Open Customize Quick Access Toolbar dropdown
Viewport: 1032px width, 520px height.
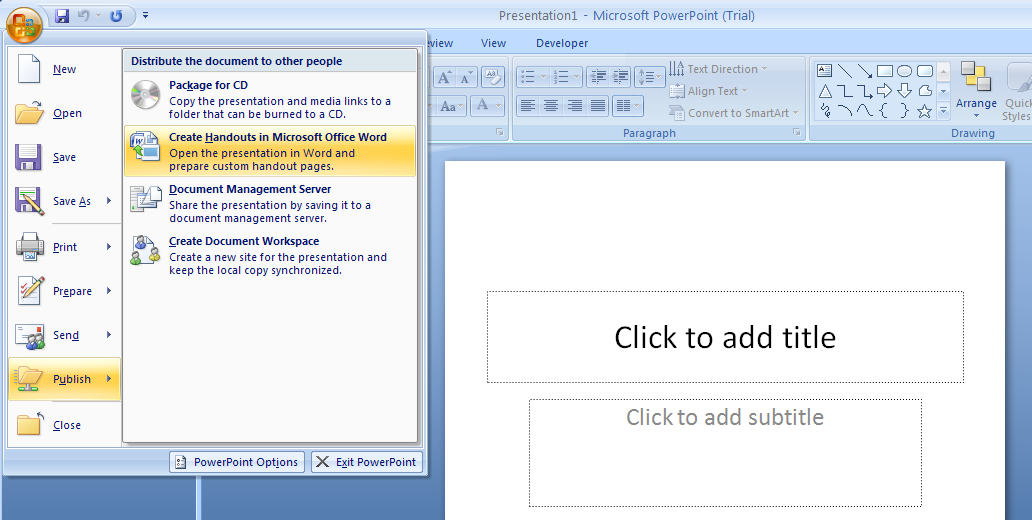[145, 15]
